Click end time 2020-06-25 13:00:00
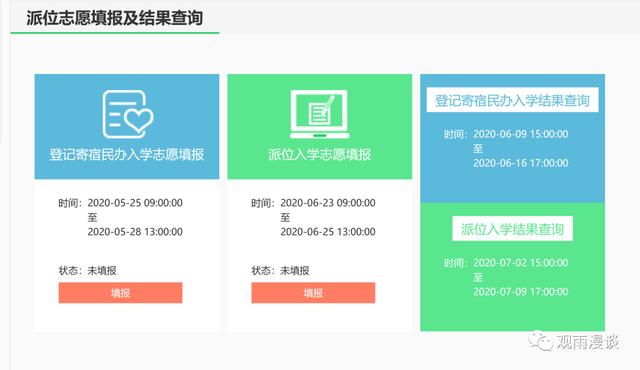This screenshot has height=370, width=640. pos(328,232)
